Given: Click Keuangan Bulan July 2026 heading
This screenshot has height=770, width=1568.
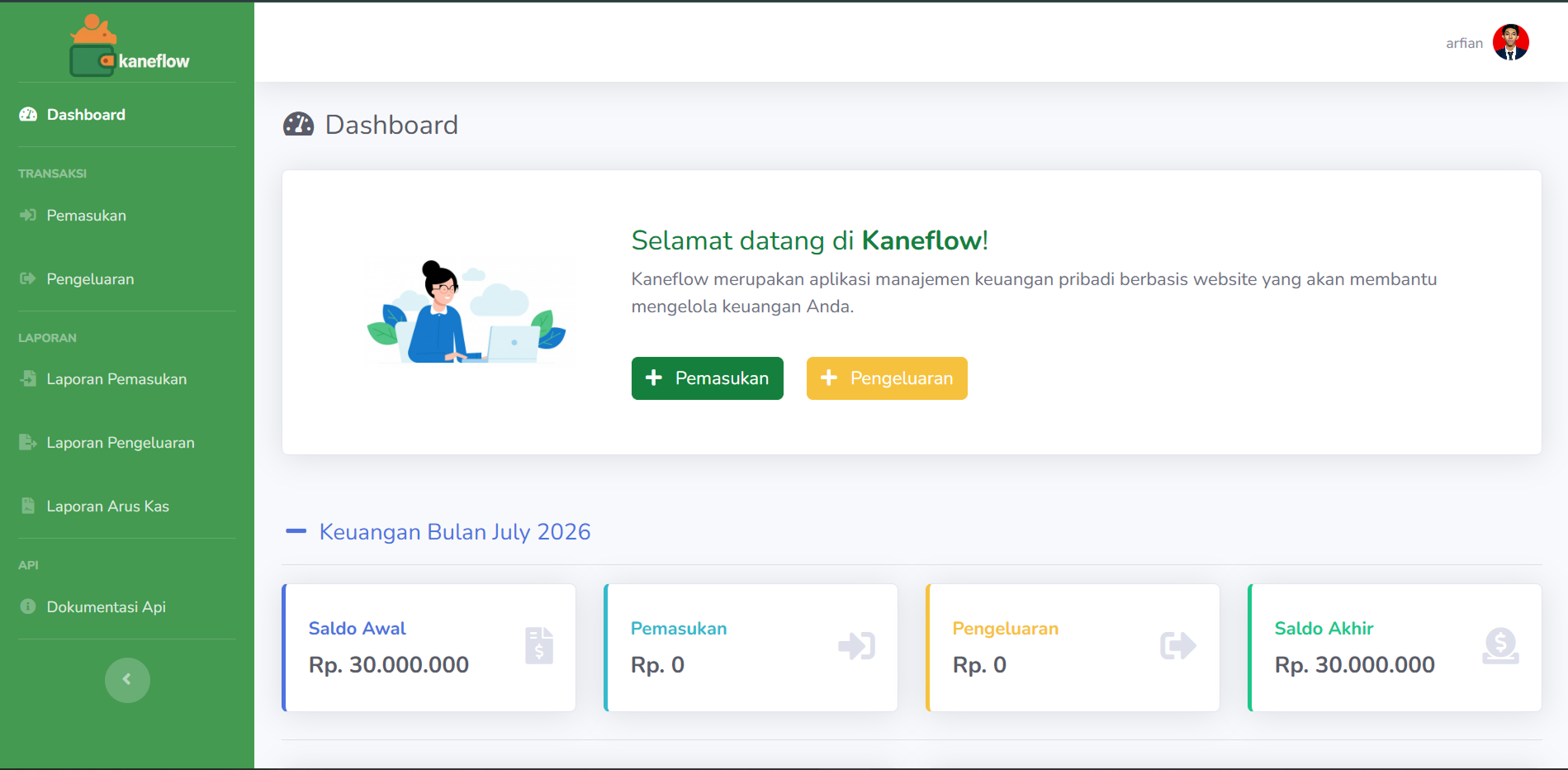Looking at the screenshot, I should point(455,532).
